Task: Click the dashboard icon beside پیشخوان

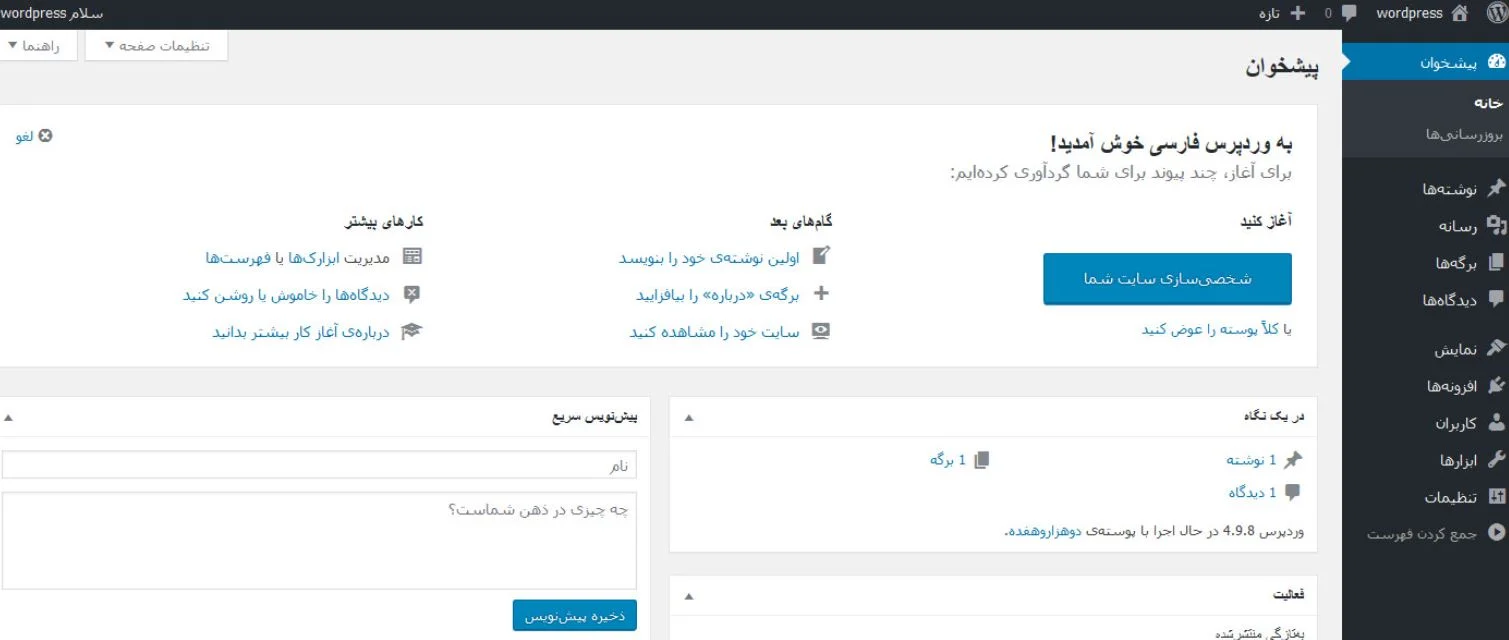Action: coord(1496,63)
